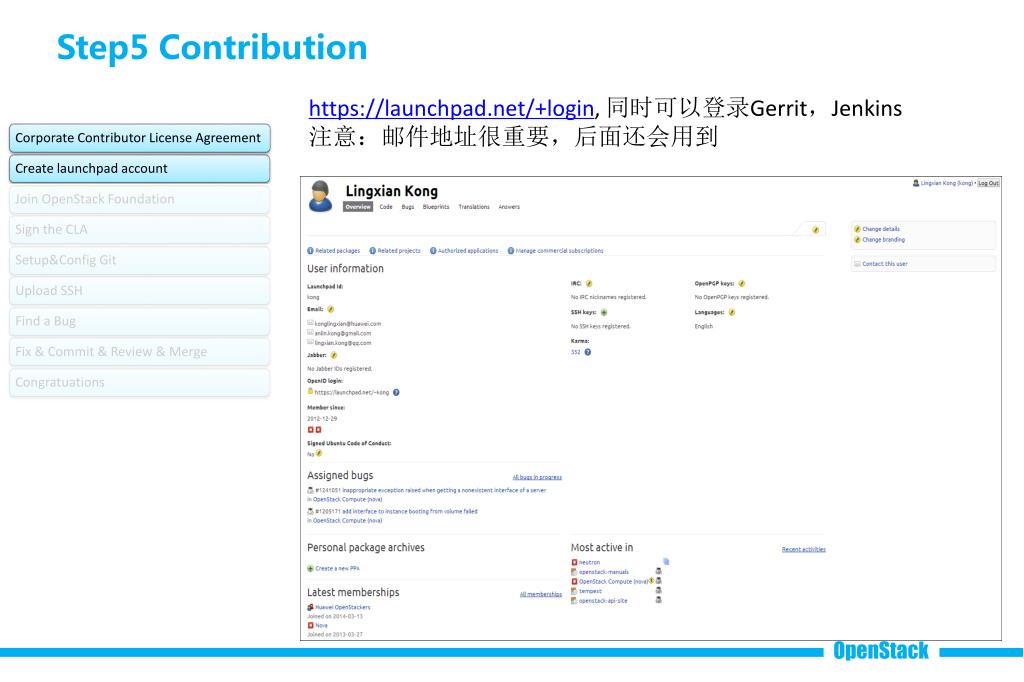
Task: Click the description edit pencil above Related links
Action: click(x=816, y=230)
